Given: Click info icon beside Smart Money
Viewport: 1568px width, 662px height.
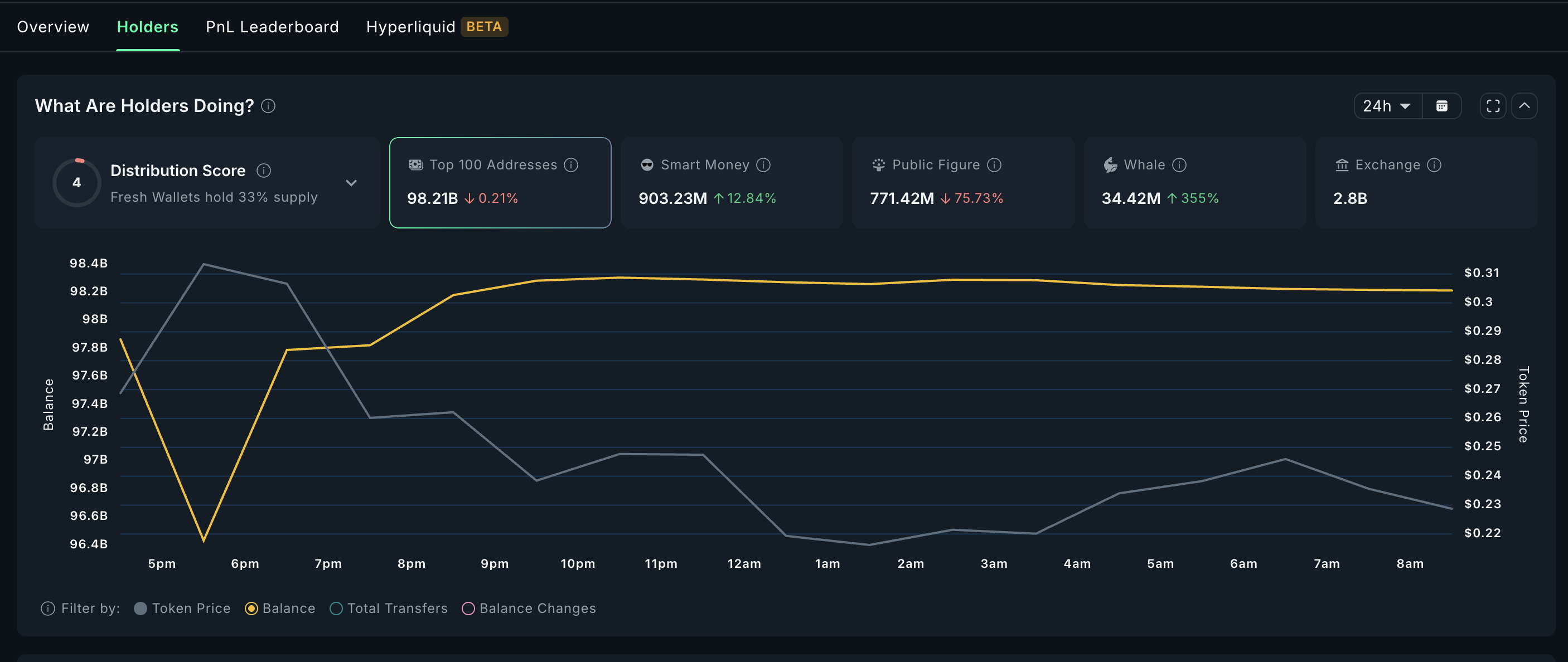Looking at the screenshot, I should coord(763,165).
